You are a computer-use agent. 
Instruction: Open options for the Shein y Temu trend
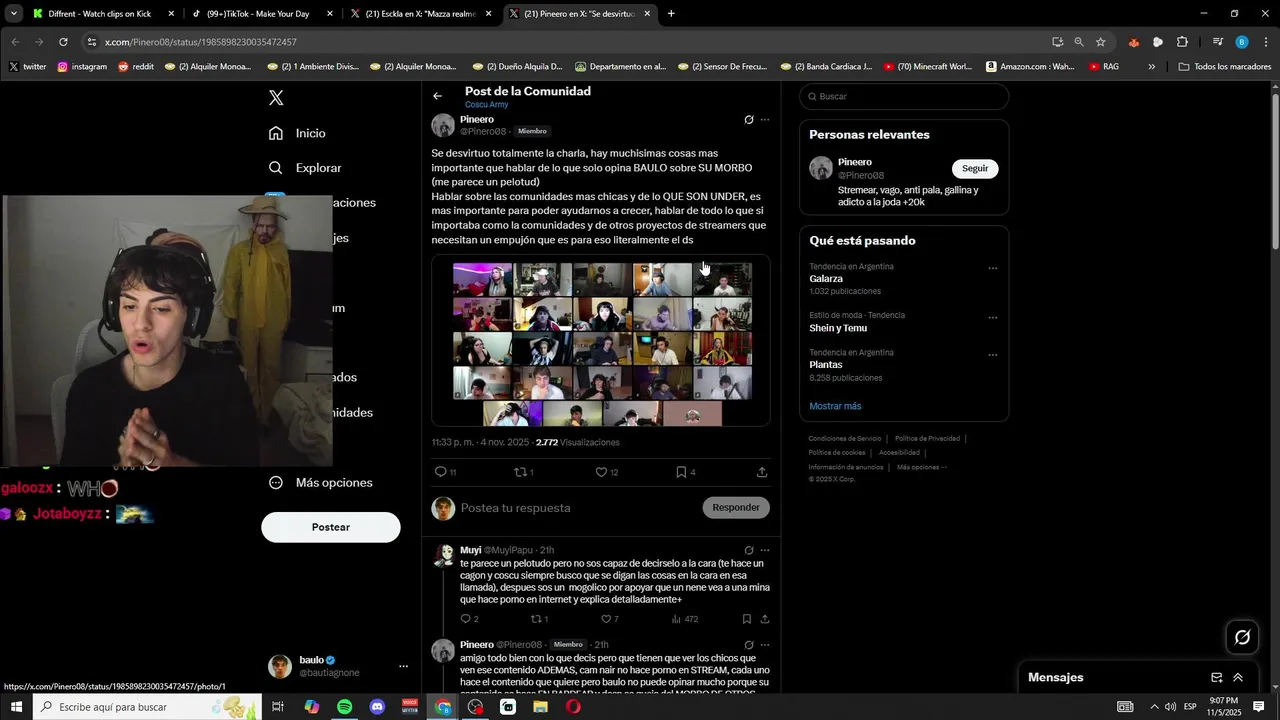pos(993,317)
